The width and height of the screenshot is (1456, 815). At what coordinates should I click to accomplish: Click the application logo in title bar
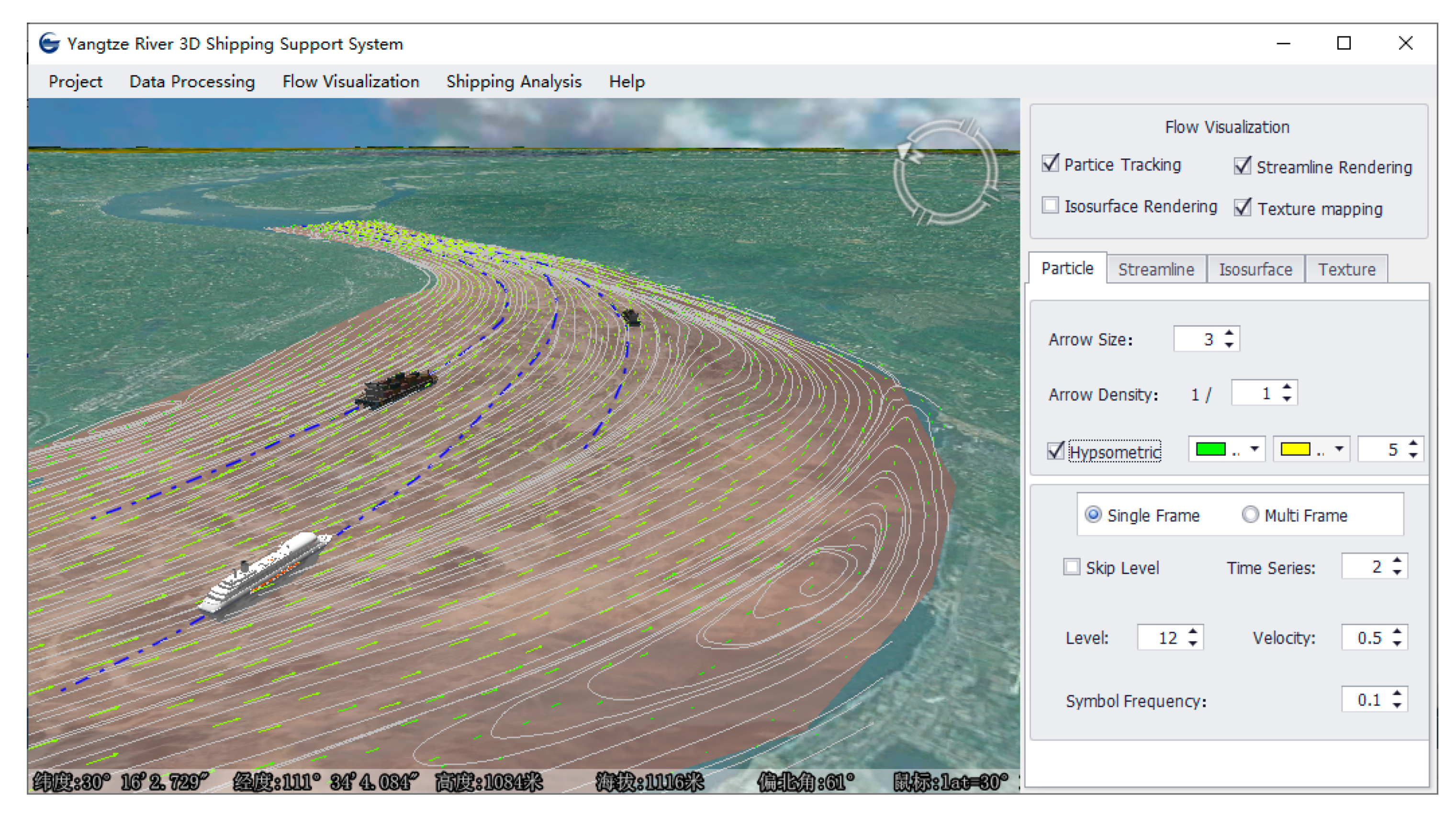[49, 44]
